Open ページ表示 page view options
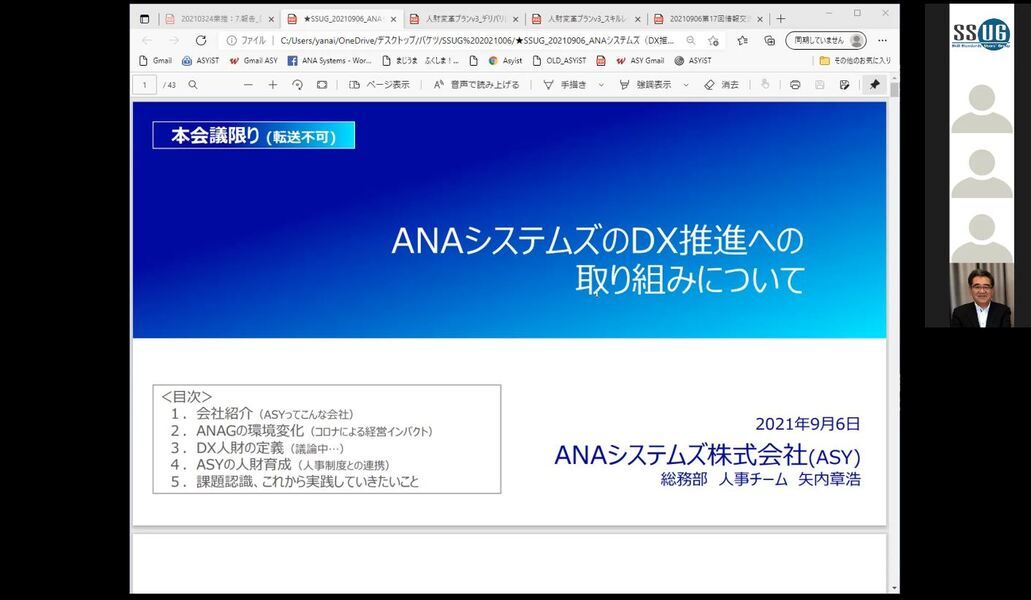This screenshot has height=600, width=1031. coord(379,85)
